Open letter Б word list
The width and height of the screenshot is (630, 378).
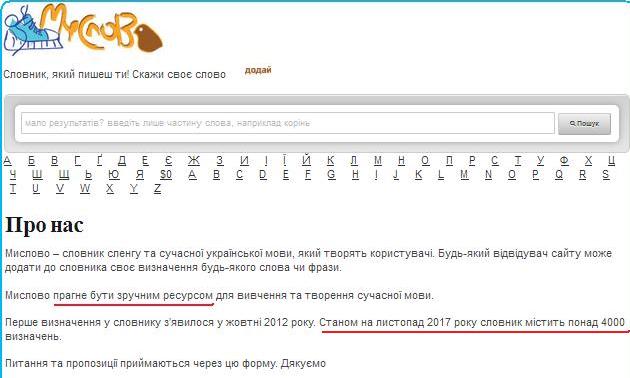click(x=31, y=161)
